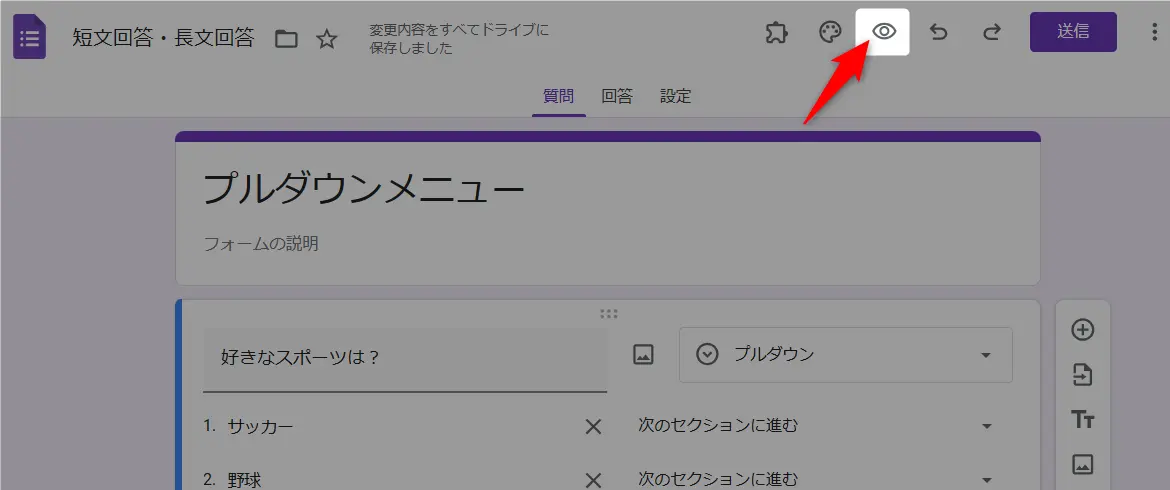Screen dimensions: 1170x490
Task: Remove the 野球 option
Action: [593, 480]
